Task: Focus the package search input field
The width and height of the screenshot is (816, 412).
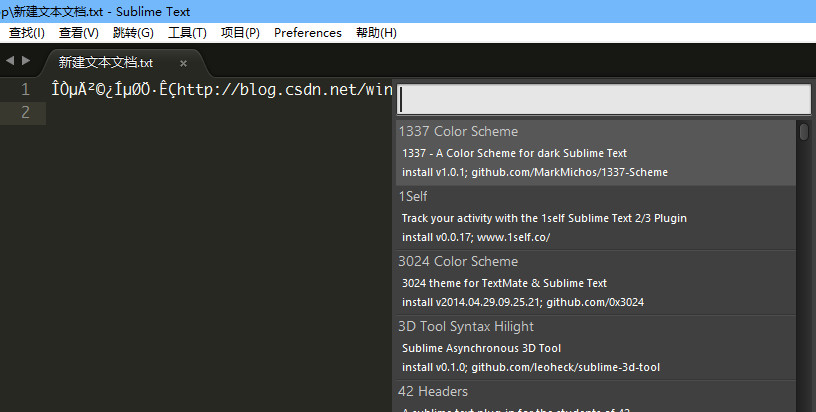Action: click(x=604, y=99)
